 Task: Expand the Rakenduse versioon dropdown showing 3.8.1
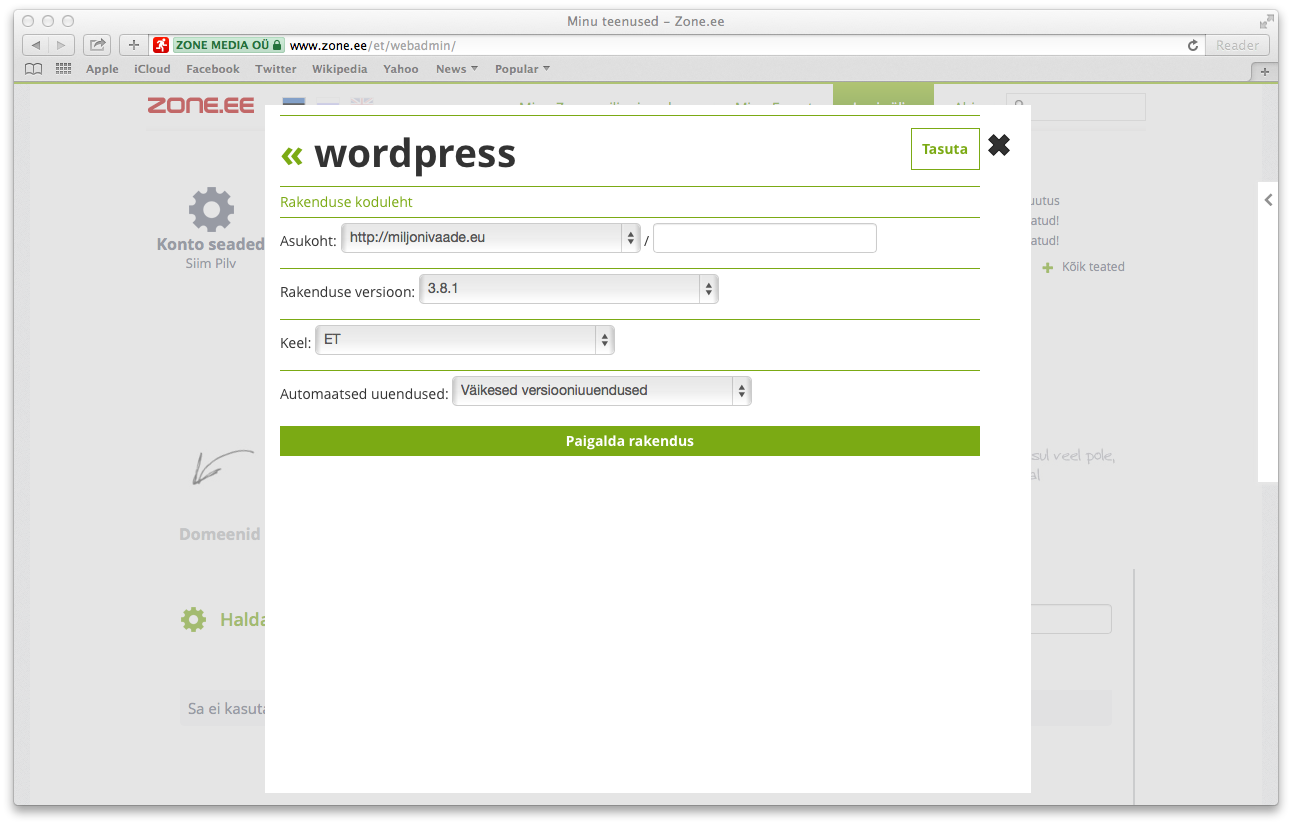coord(568,289)
